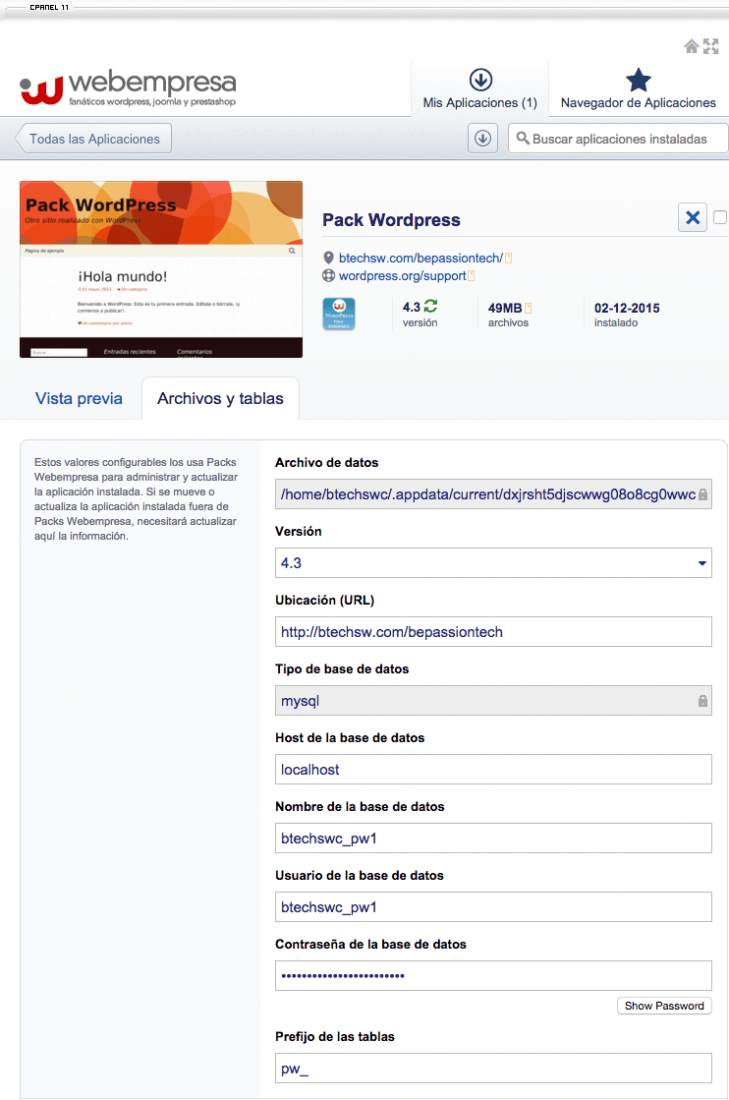
Task: Click the location pin icon
Action: coord(328,257)
